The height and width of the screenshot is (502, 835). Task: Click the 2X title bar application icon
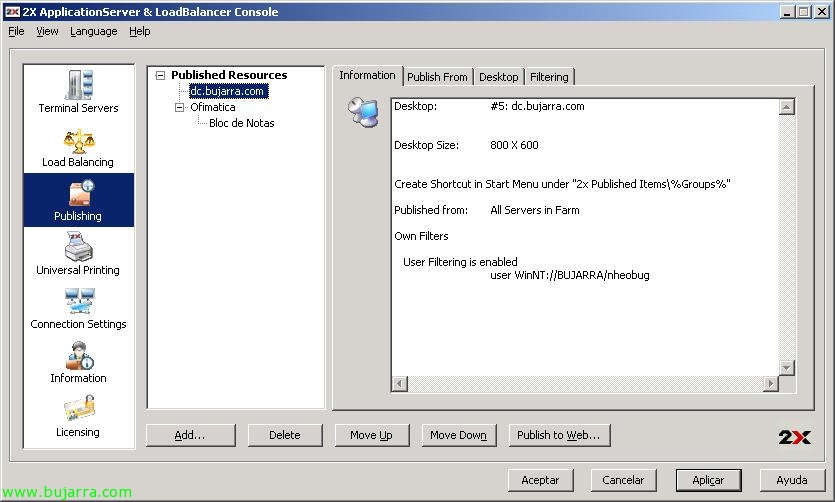[12, 12]
